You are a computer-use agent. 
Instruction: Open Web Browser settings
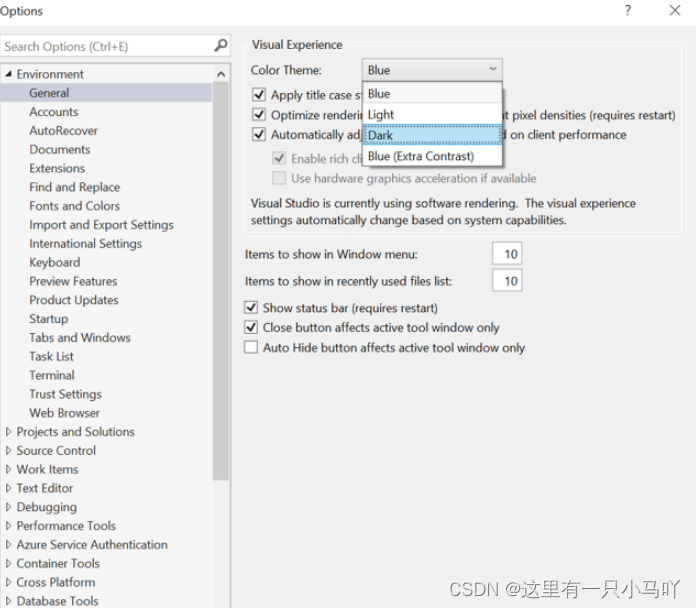(65, 413)
